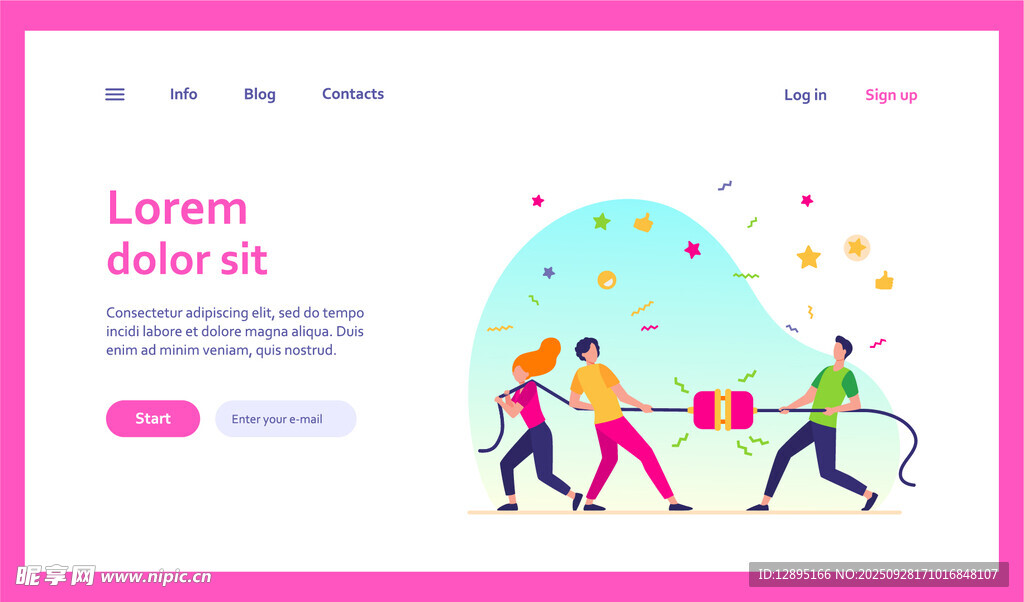
Task: Click the yellow smiley face icon
Action: click(x=607, y=279)
